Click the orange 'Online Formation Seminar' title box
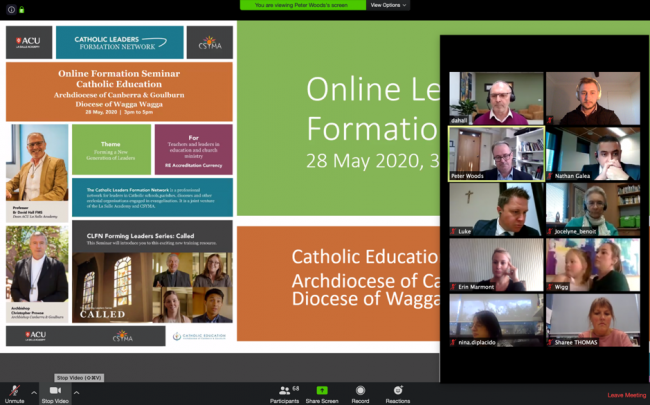 119,92
